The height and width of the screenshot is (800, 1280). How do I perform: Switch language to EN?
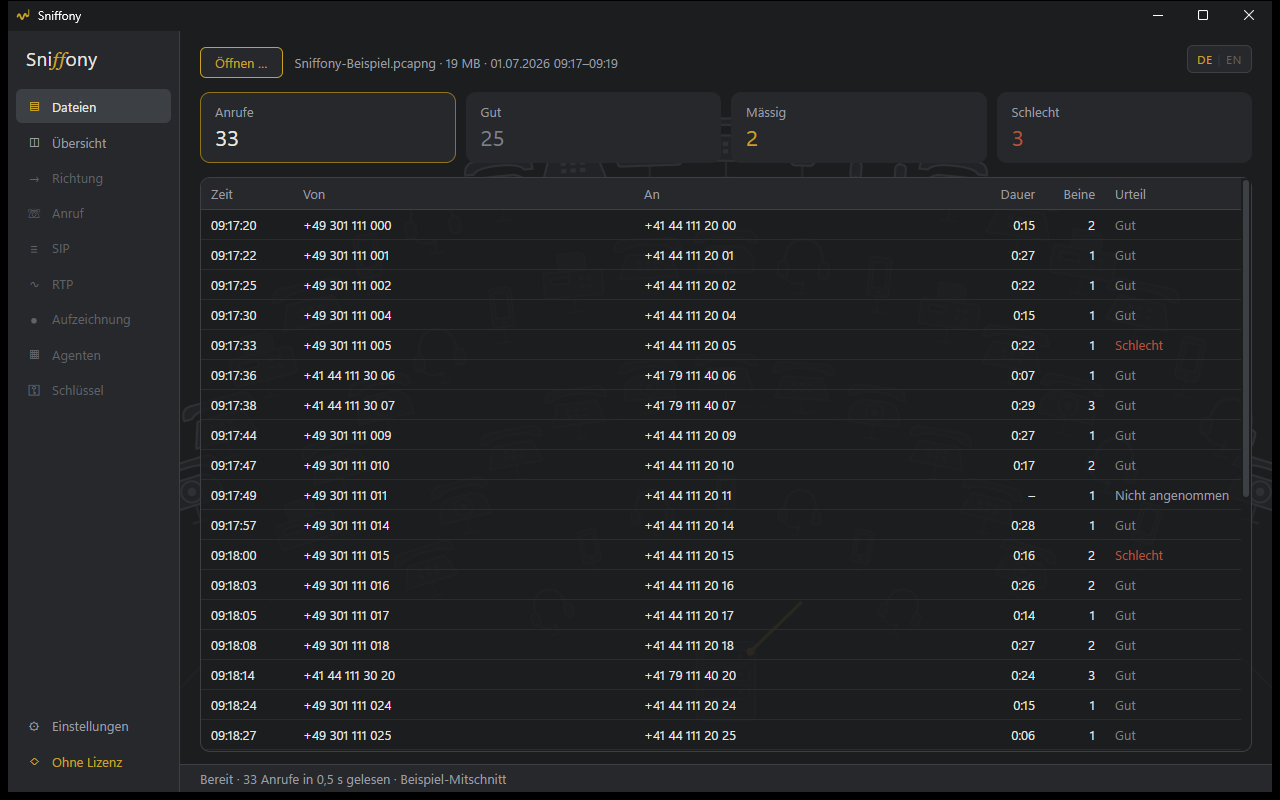pos(1234,60)
